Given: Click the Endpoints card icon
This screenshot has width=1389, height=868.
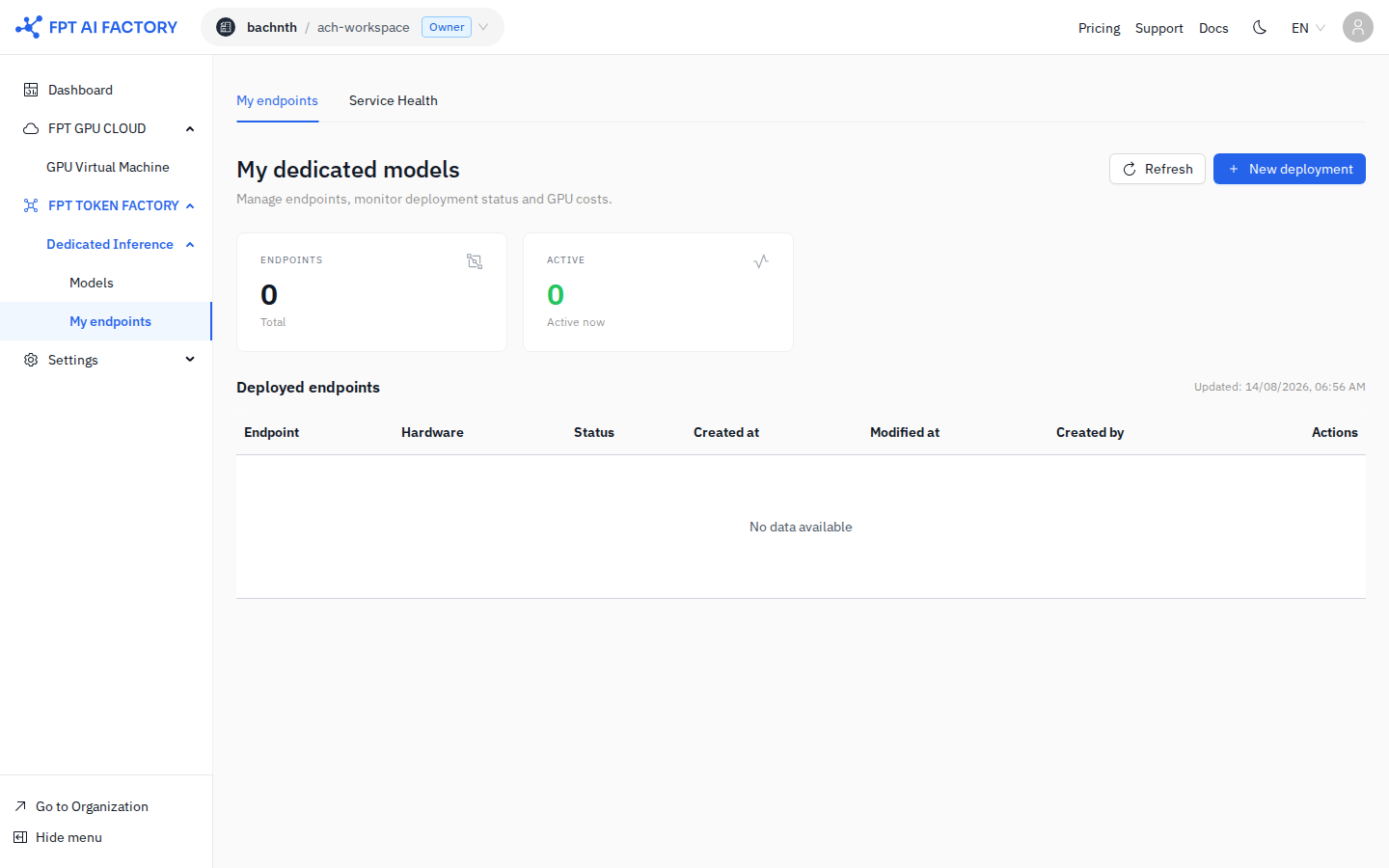Looking at the screenshot, I should click(x=475, y=261).
